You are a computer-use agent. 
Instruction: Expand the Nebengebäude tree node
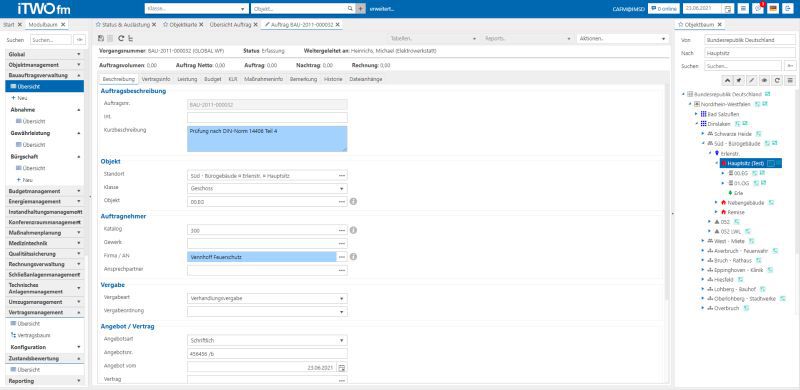point(717,203)
